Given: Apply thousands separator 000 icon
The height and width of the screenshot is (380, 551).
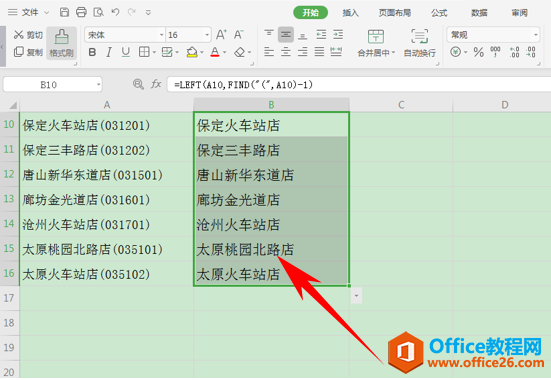Looking at the screenshot, I should [495, 52].
